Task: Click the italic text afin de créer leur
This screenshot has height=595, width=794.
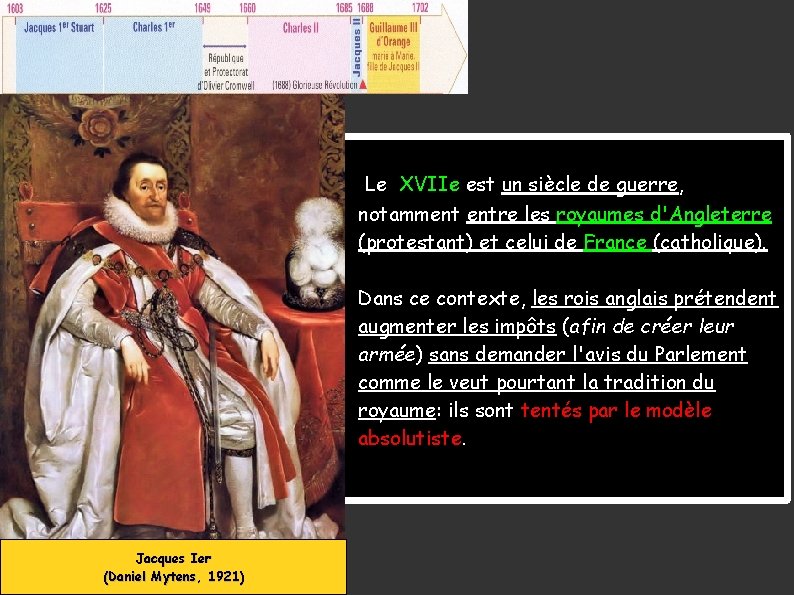Action: tap(651, 326)
